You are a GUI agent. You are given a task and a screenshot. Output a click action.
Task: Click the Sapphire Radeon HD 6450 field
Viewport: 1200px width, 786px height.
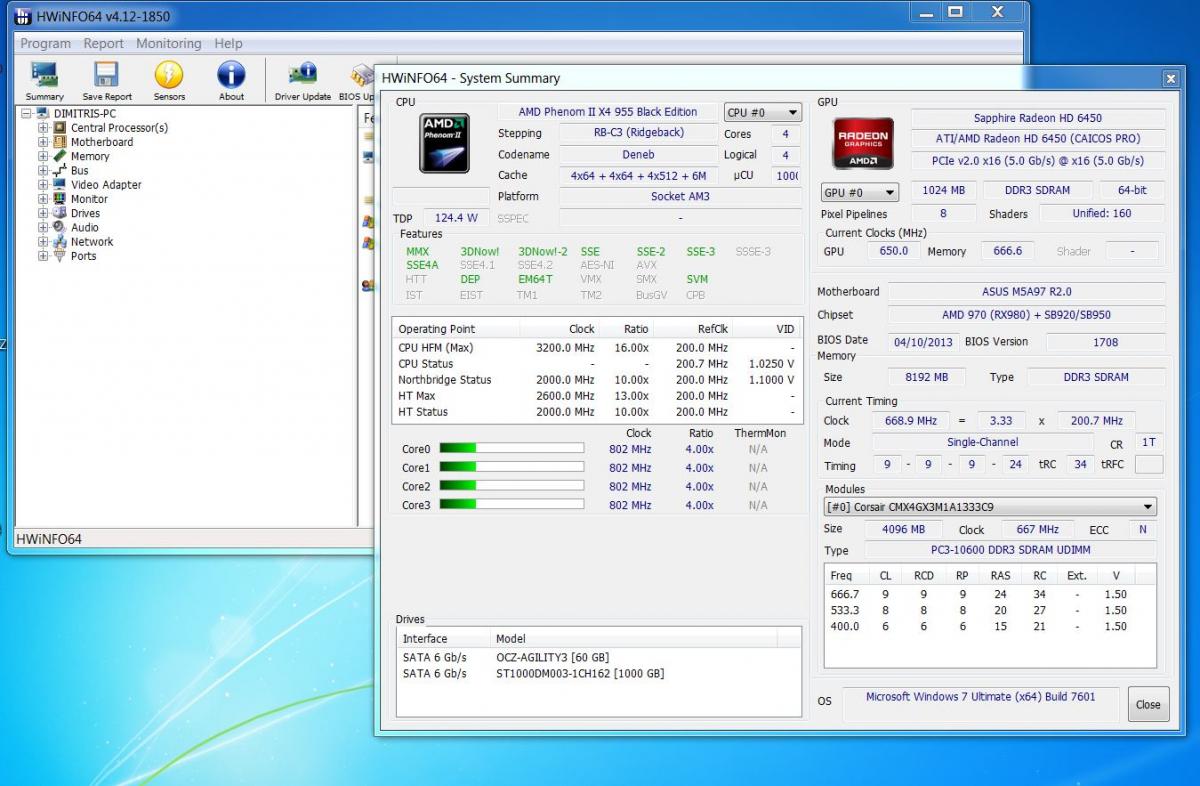tap(1038, 118)
